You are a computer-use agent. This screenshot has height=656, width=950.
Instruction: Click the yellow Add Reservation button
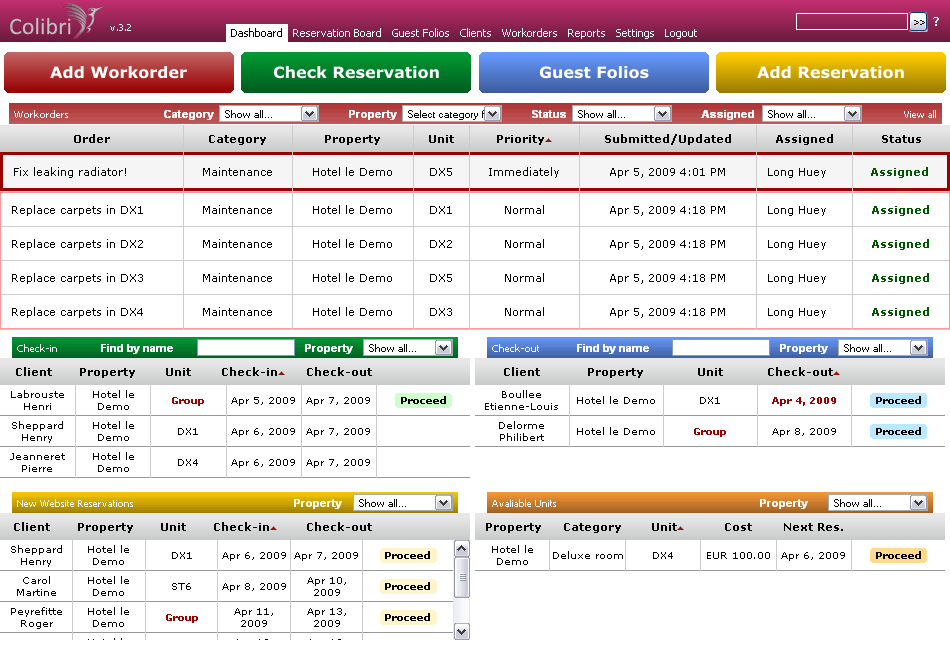tap(831, 72)
